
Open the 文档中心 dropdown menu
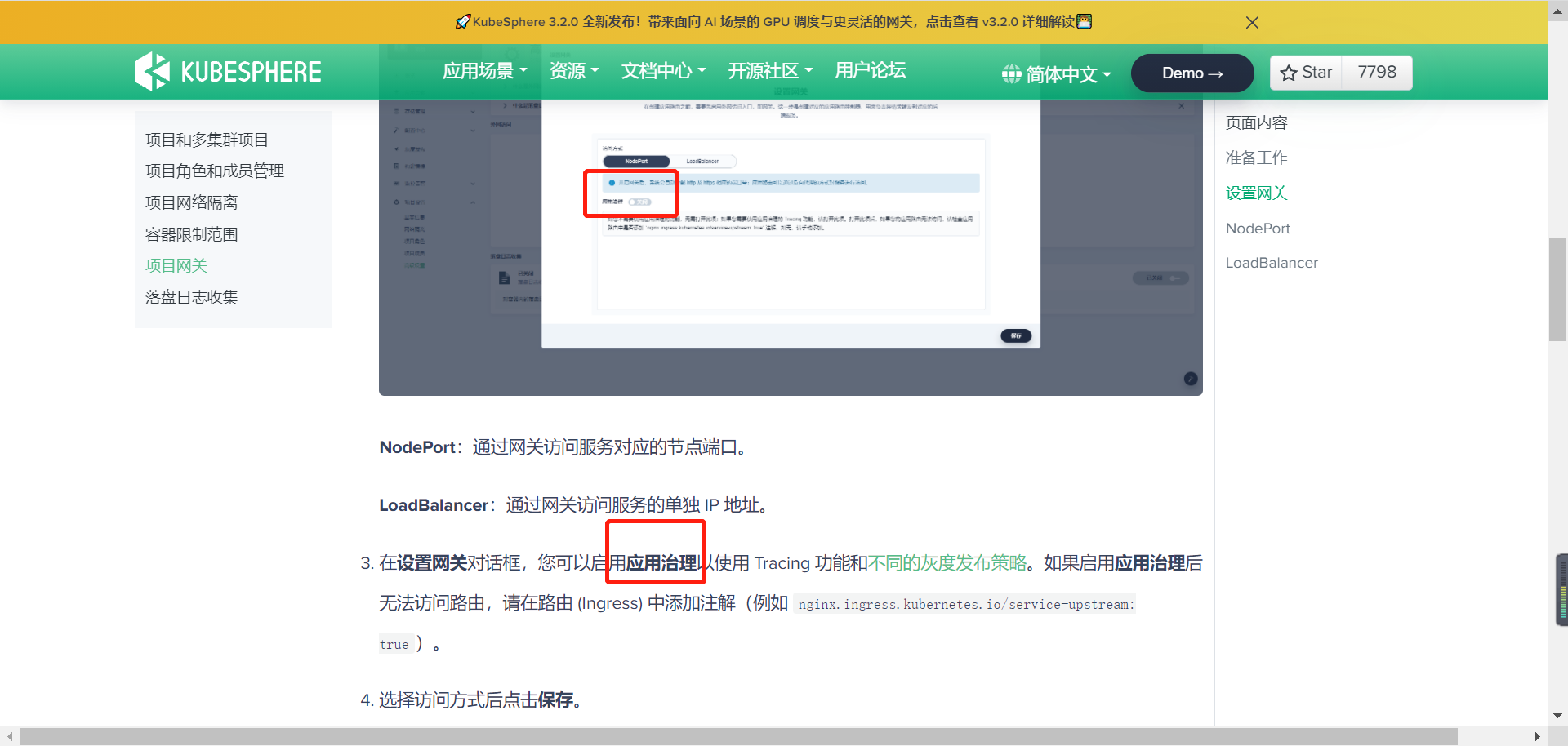point(663,71)
